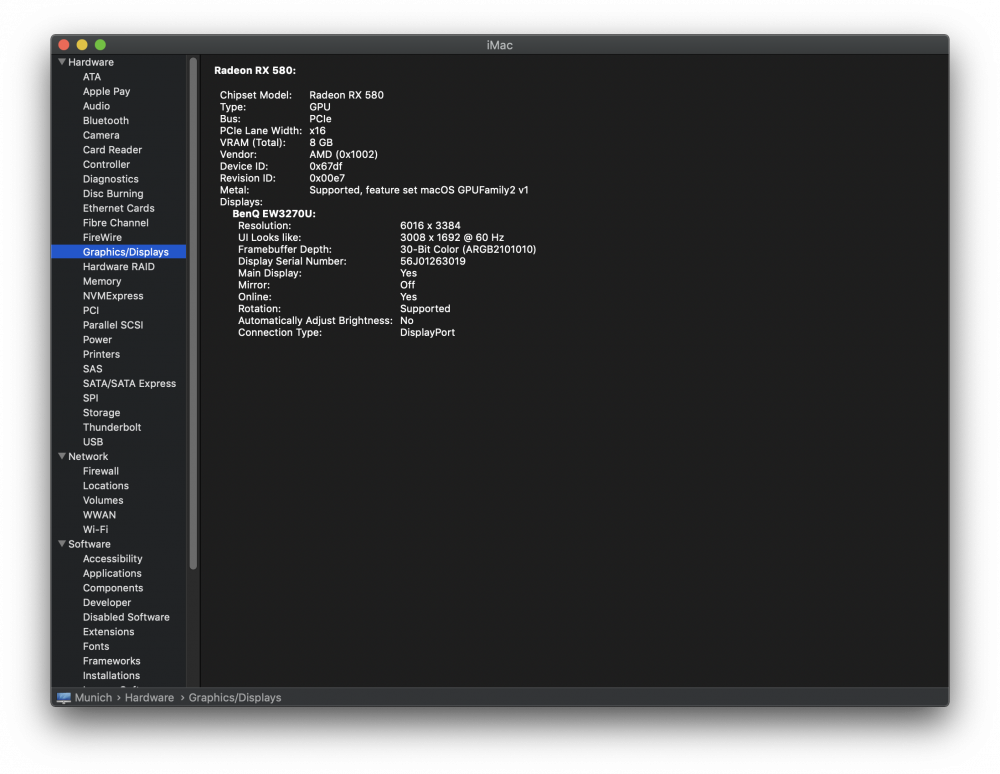Select FireWire in the sidebar
Image resolution: width=1000 pixels, height=774 pixels.
click(102, 237)
